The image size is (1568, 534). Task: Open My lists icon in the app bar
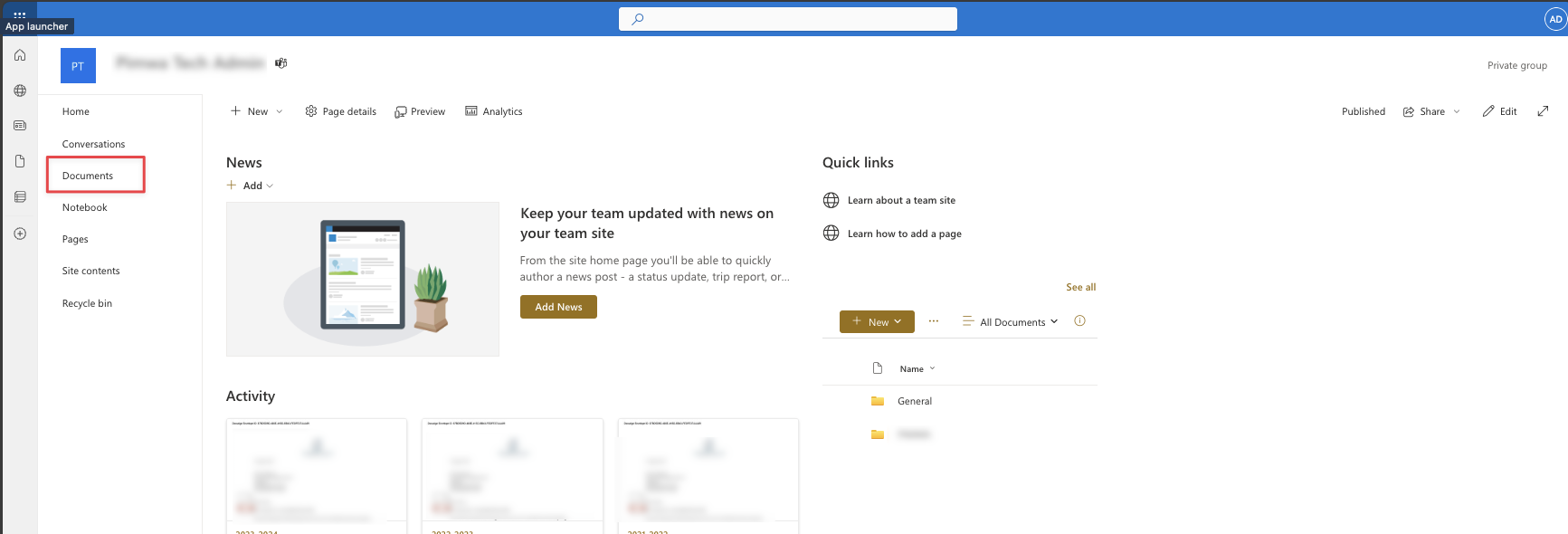click(20, 196)
